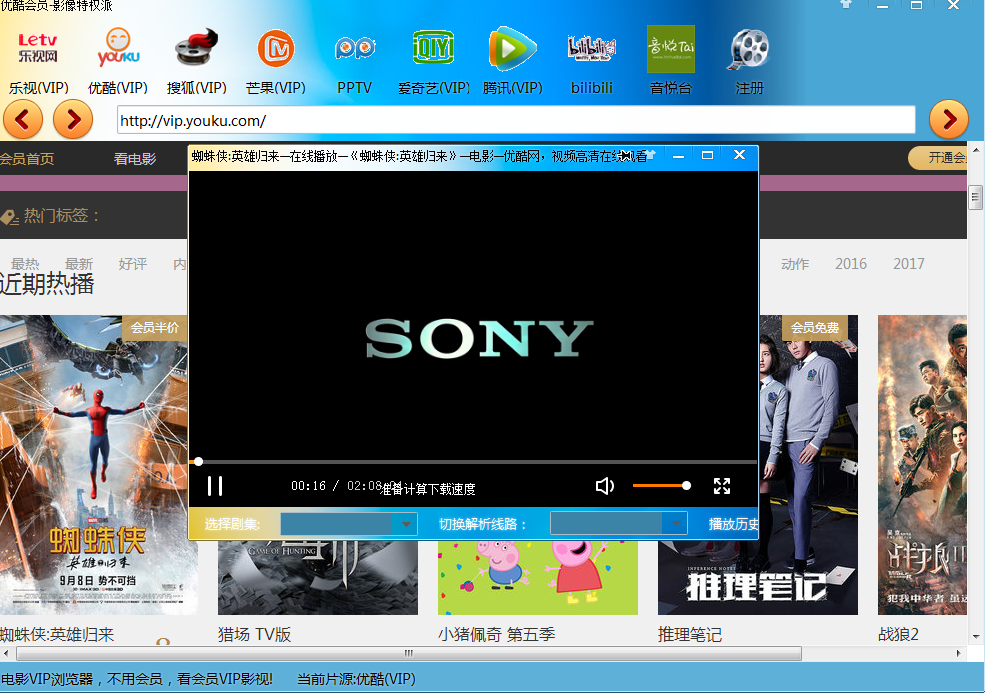Select the 最新 sort option
Viewport: 985px width, 693px height.
pyautogui.click(x=79, y=264)
